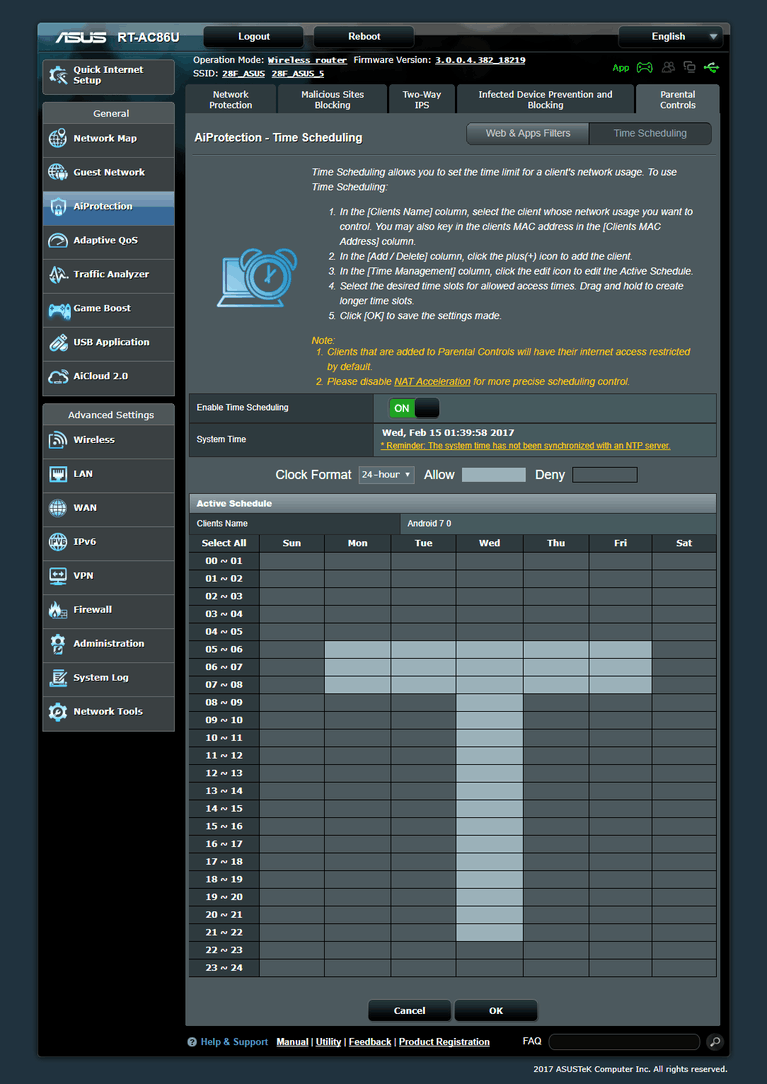
Task: Click the VPN monitor icon
Action: click(58, 576)
